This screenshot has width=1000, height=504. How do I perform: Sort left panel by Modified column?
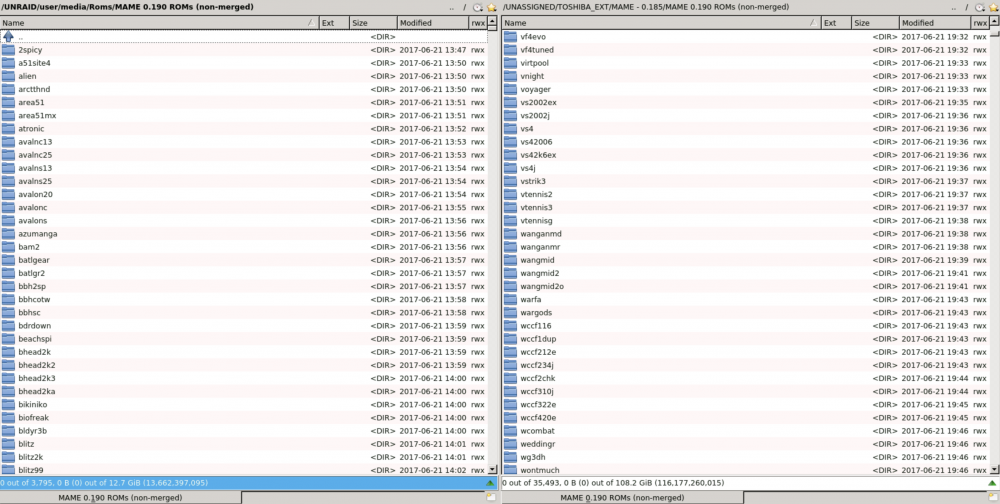tap(433, 23)
